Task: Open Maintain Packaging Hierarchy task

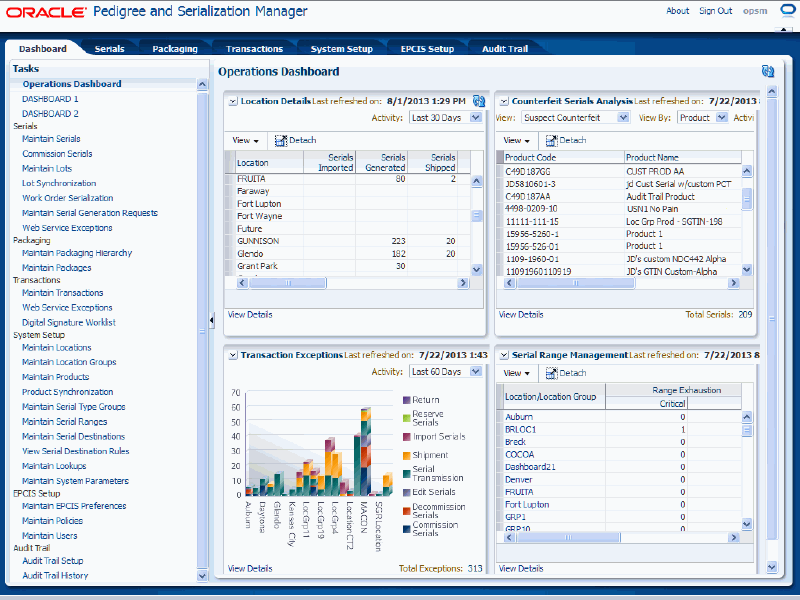Action: click(77, 253)
